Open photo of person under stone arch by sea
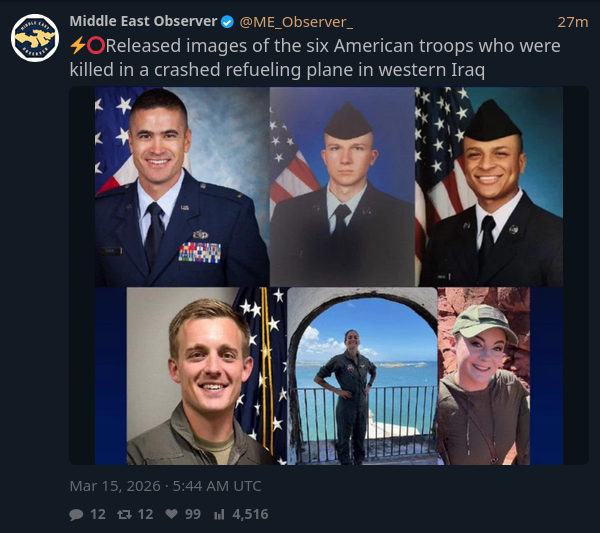Viewport: 600px width, 533px height. 362,377
